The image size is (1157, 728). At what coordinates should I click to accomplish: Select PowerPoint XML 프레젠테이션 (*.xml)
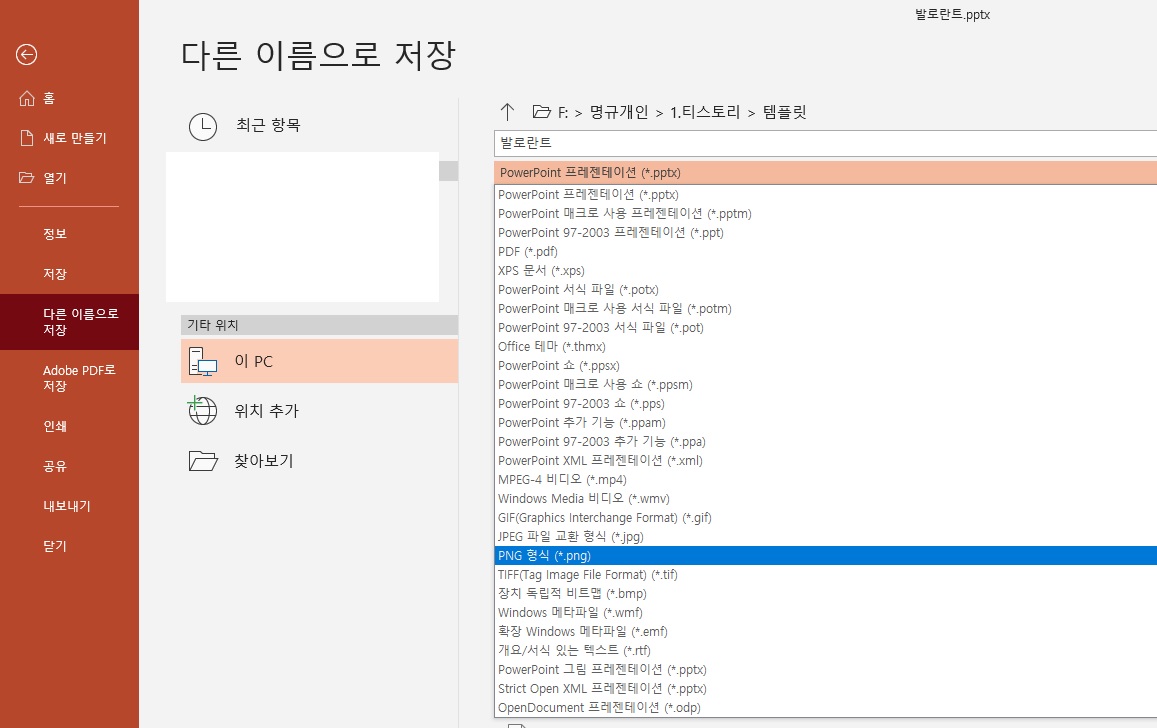pyautogui.click(x=826, y=460)
